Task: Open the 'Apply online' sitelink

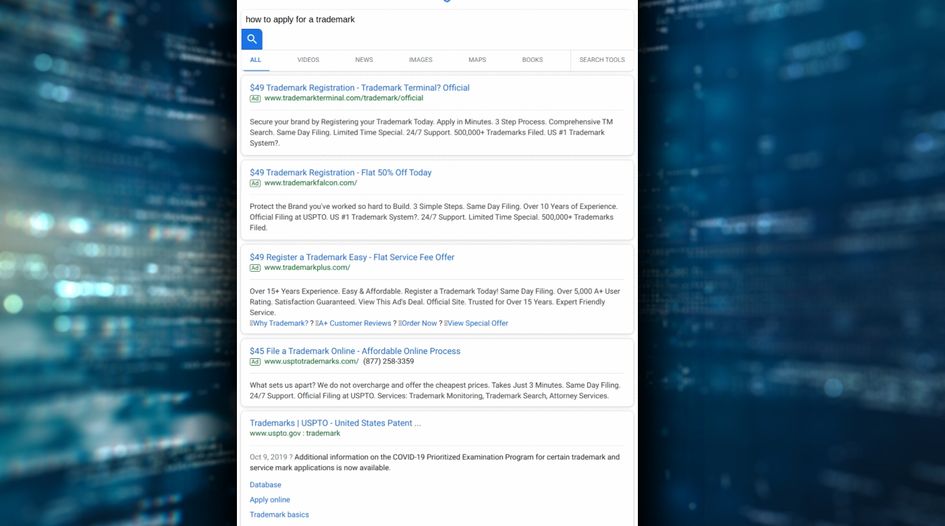Action: coord(269,499)
